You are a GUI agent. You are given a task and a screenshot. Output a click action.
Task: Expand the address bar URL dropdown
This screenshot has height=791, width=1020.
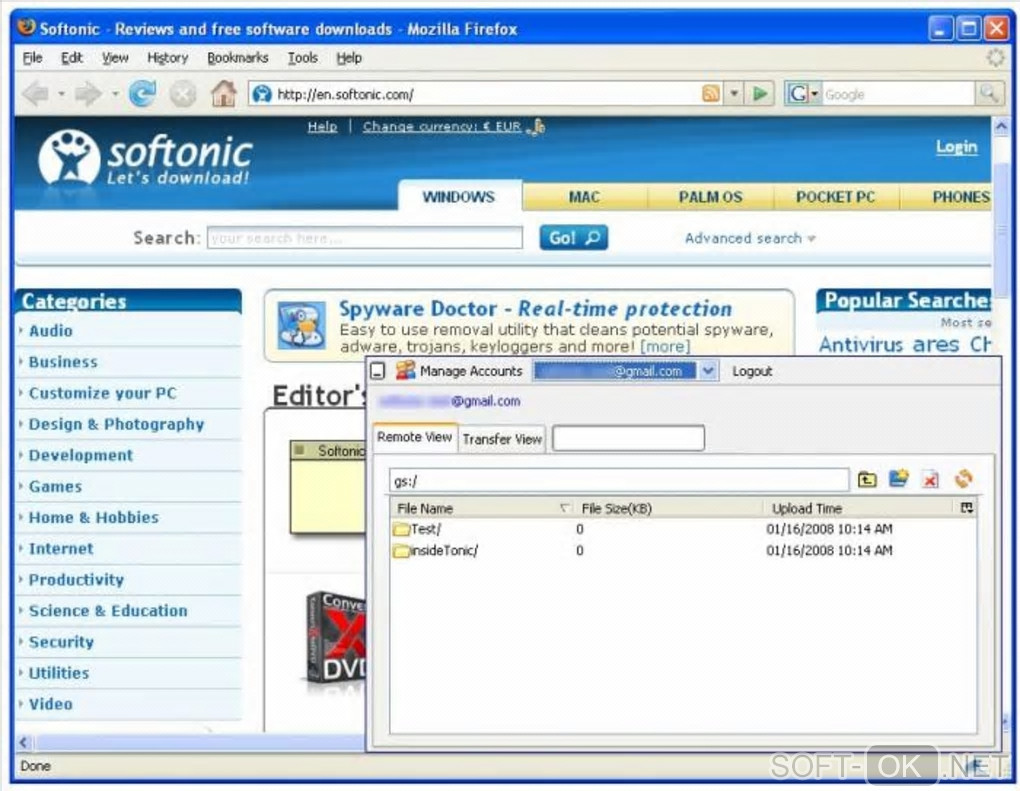coord(734,94)
